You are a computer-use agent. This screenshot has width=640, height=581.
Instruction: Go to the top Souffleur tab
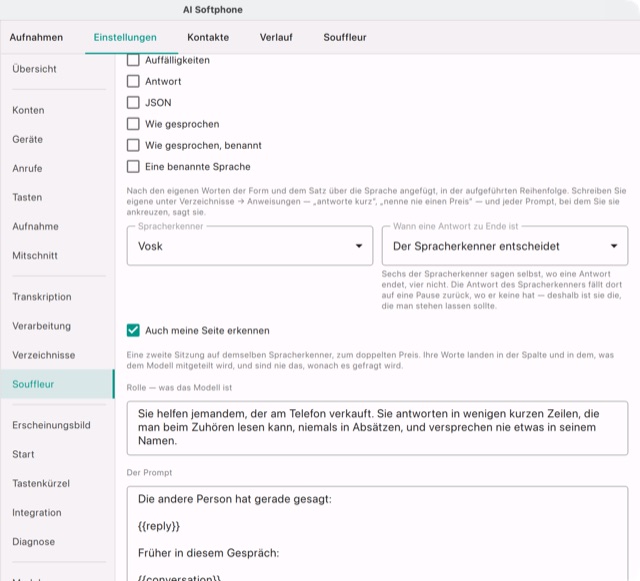[345, 38]
